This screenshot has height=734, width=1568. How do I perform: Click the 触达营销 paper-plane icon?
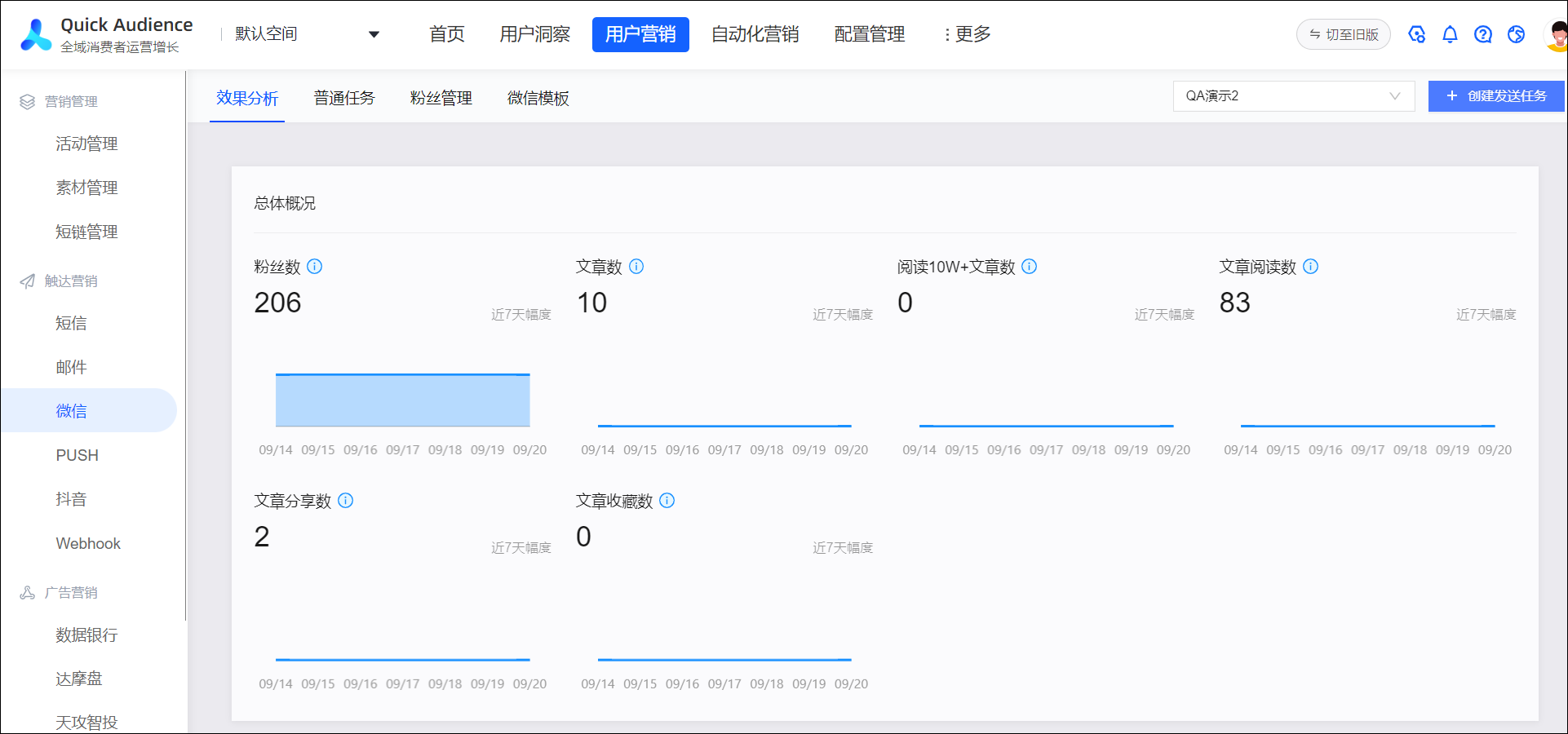pyautogui.click(x=28, y=281)
